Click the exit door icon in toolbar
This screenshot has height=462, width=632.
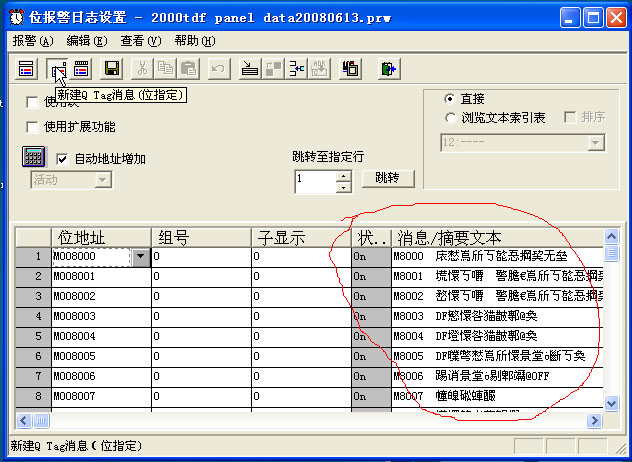(388, 68)
